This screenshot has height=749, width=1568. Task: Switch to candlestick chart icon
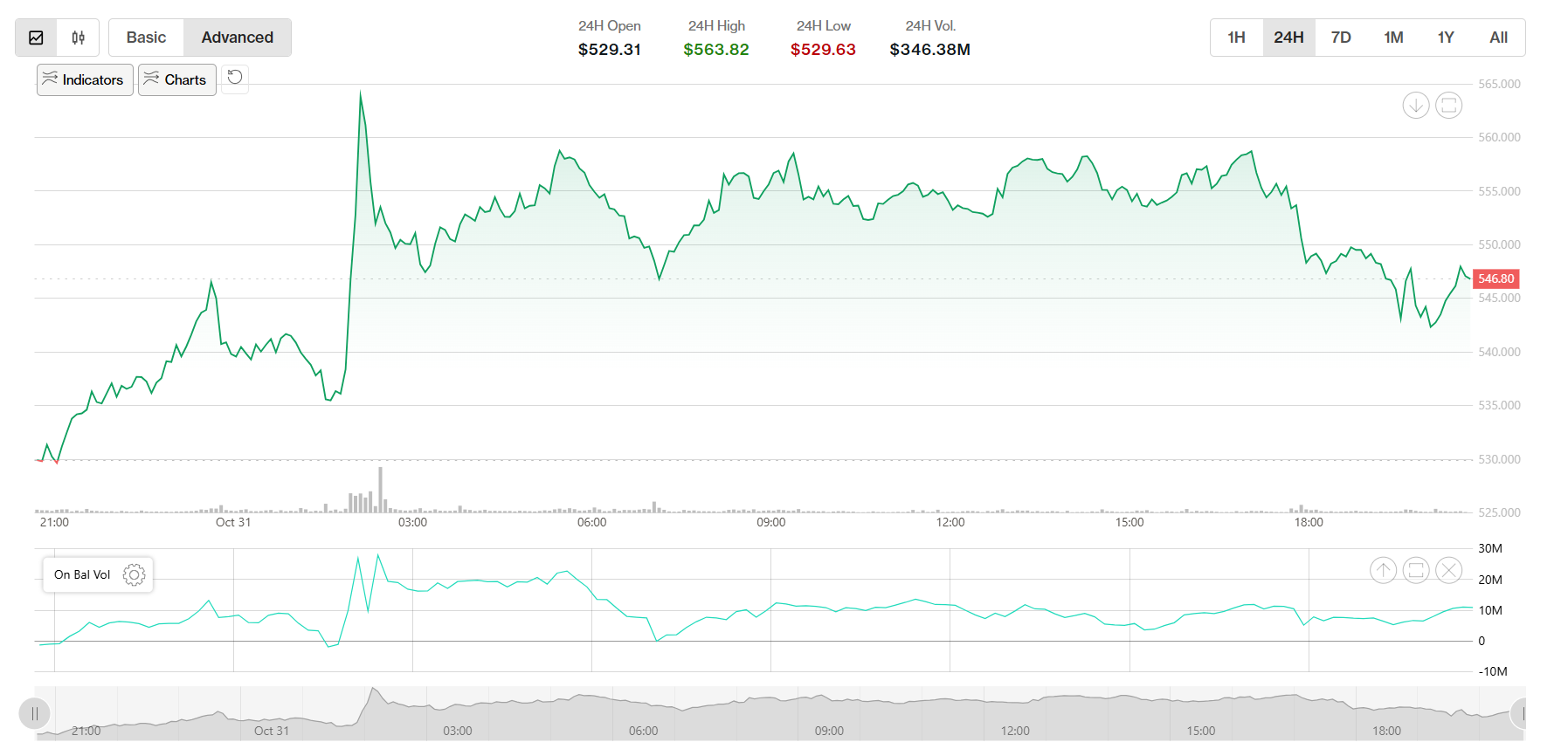79,38
